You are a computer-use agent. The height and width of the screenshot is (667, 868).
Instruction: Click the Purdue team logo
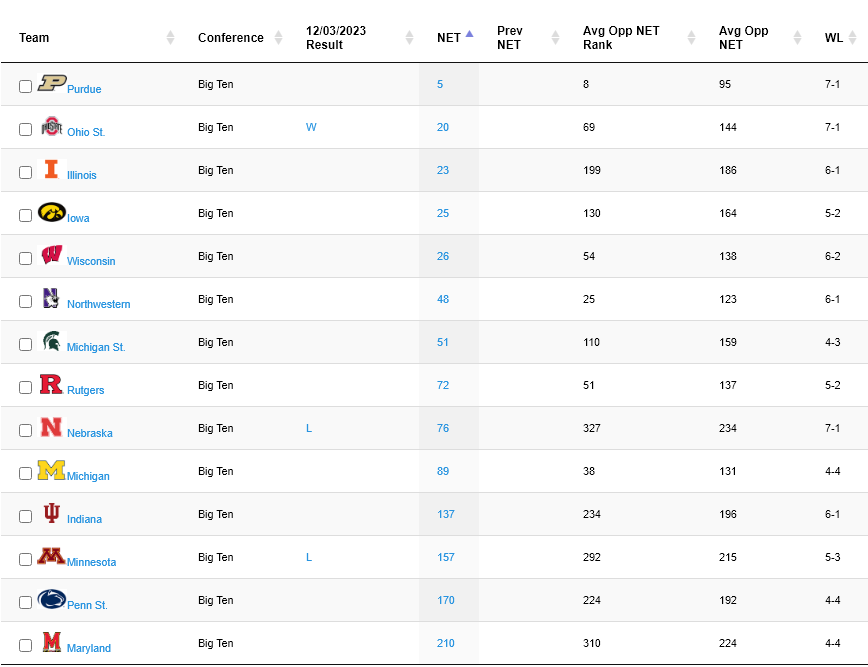51,83
